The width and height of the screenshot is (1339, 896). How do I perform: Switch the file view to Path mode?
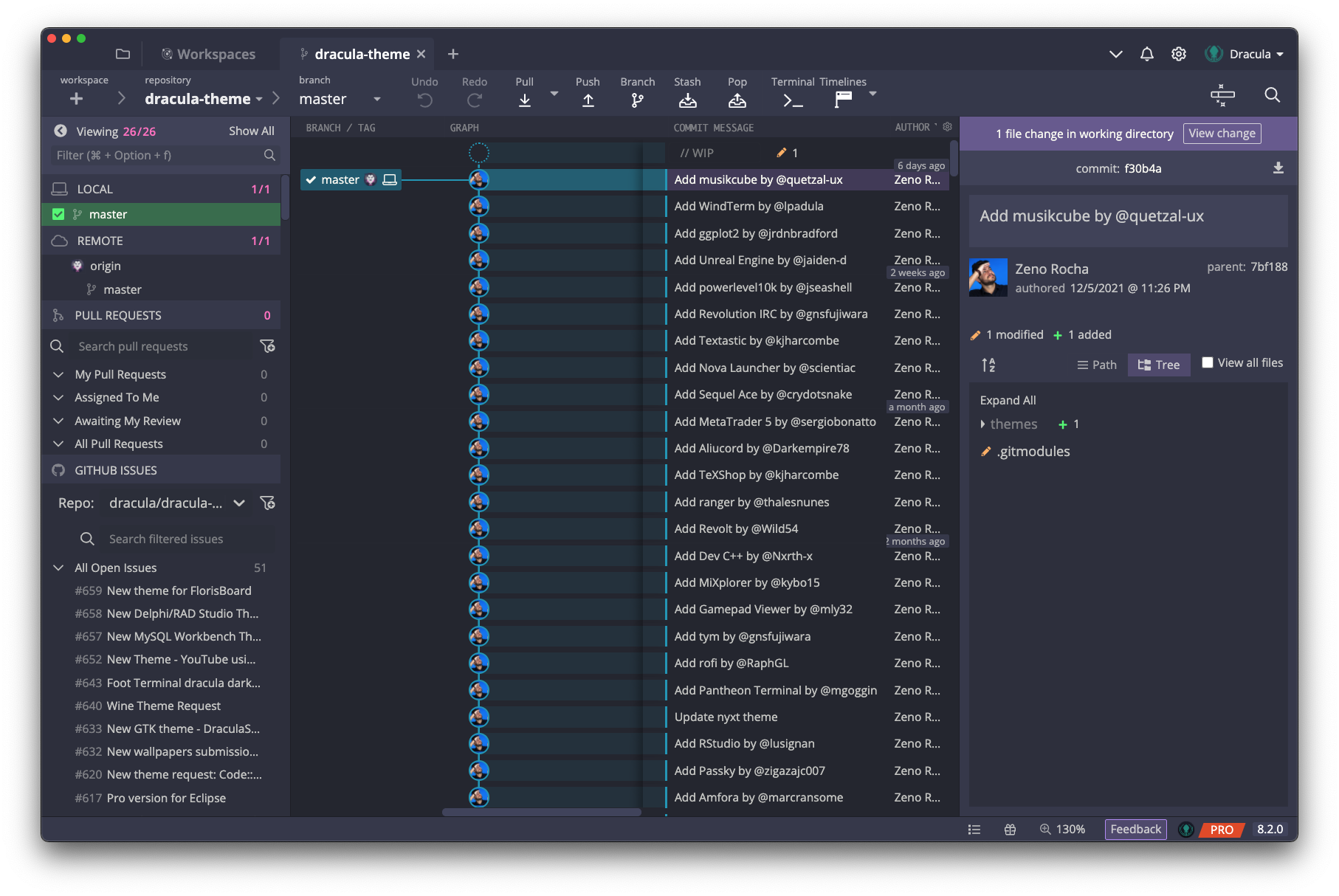pyautogui.click(x=1096, y=364)
